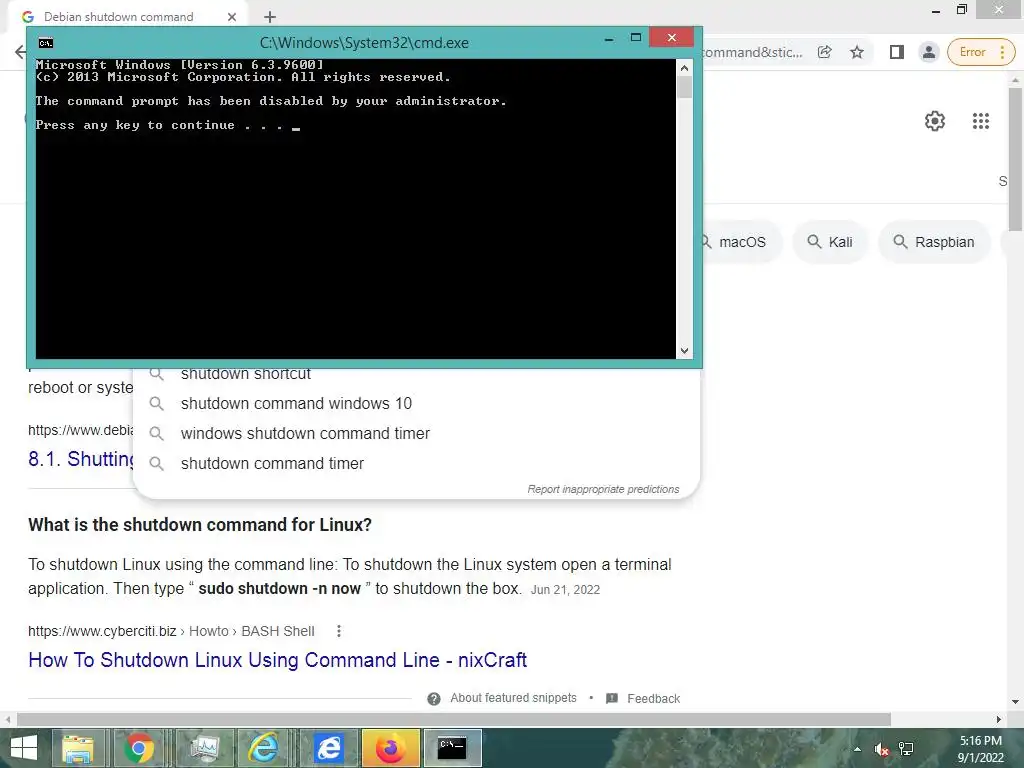Open the Windows Start button

point(24,748)
